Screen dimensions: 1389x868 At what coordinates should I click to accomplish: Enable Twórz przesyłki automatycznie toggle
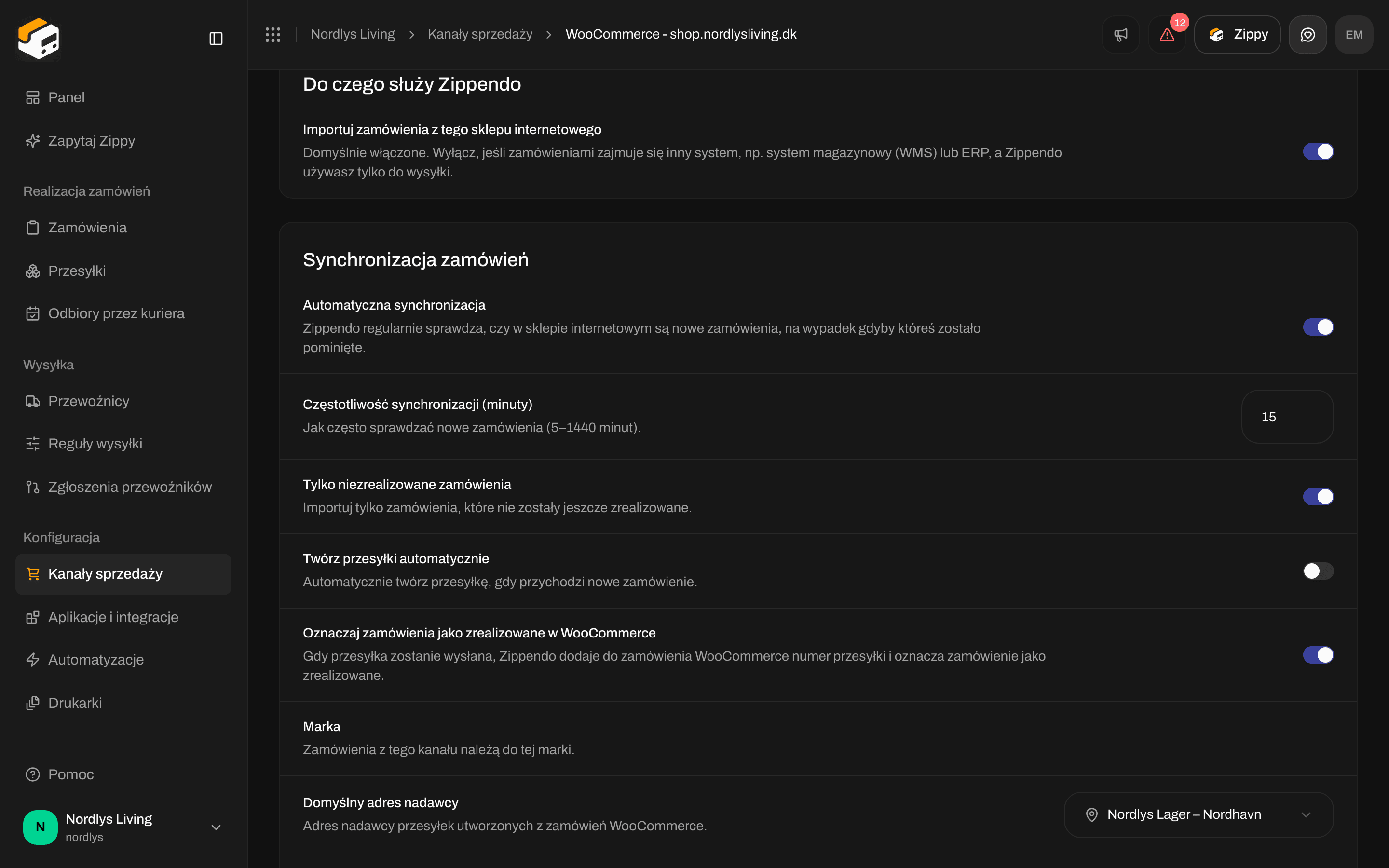(1318, 570)
